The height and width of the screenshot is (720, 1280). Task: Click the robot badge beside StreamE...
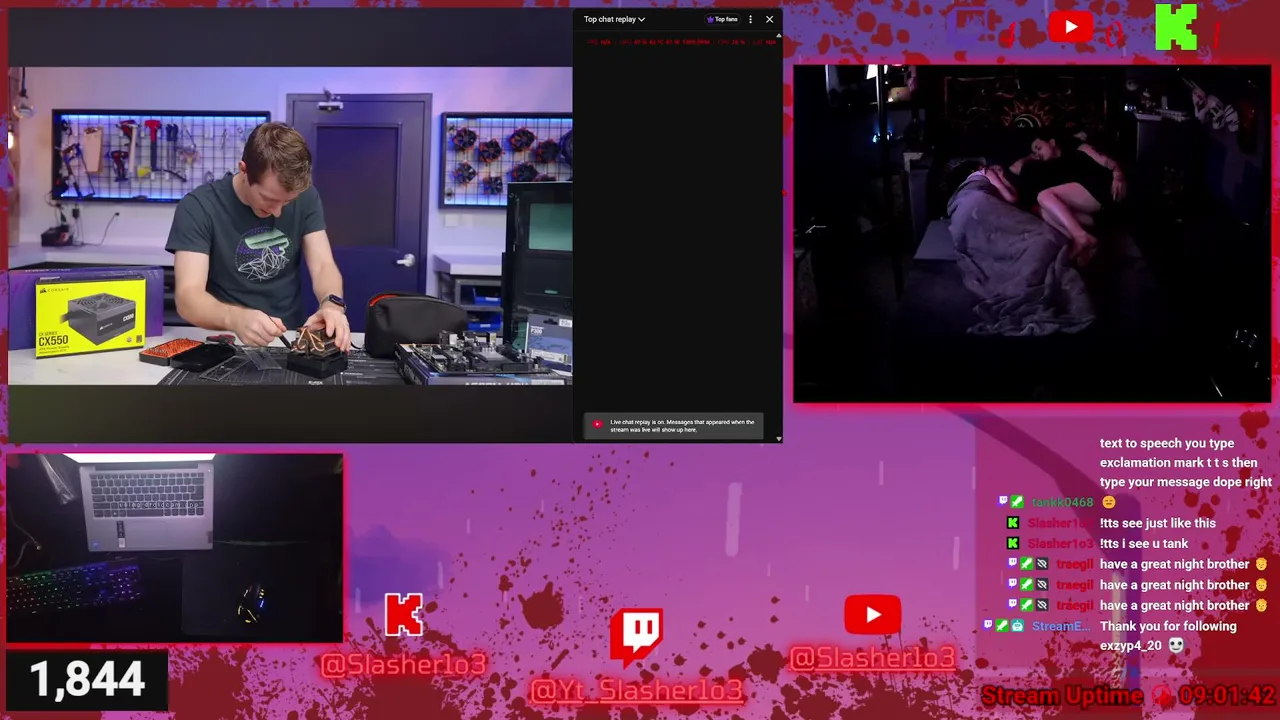pos(1018,626)
